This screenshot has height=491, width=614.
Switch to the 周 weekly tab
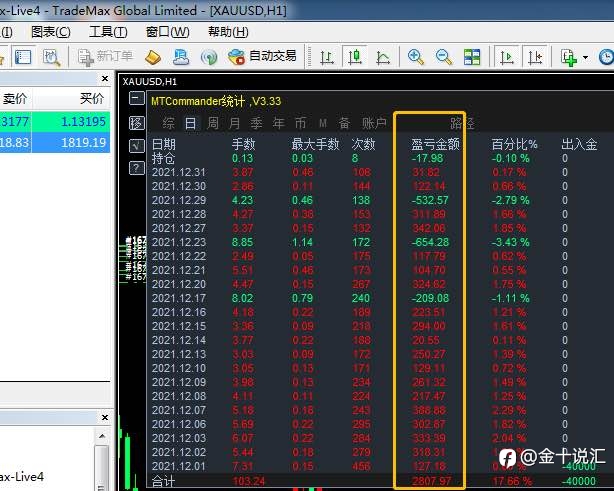[213, 124]
